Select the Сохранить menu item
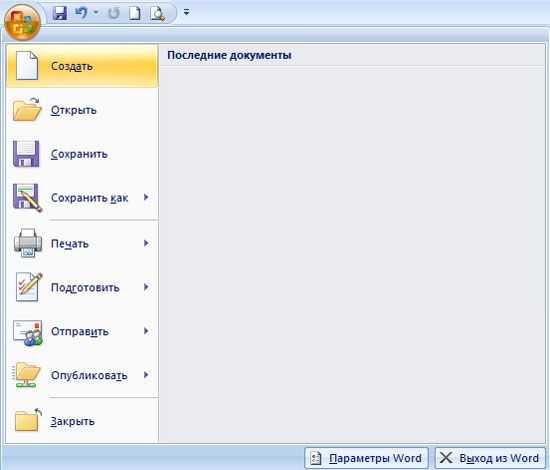Image resolution: width=550 pixels, height=470 pixels. (82, 154)
